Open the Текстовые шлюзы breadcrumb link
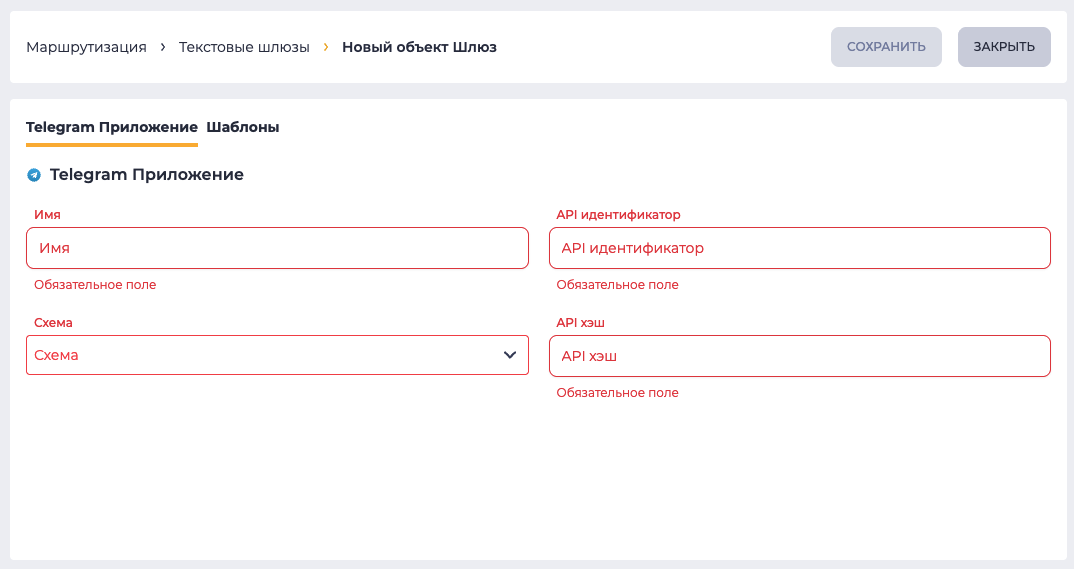 pos(244,47)
